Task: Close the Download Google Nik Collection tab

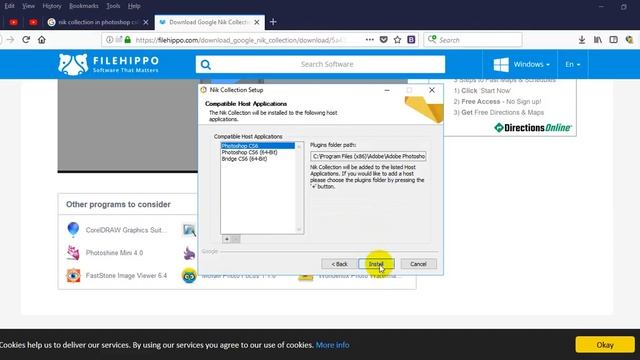Action: [x=257, y=22]
